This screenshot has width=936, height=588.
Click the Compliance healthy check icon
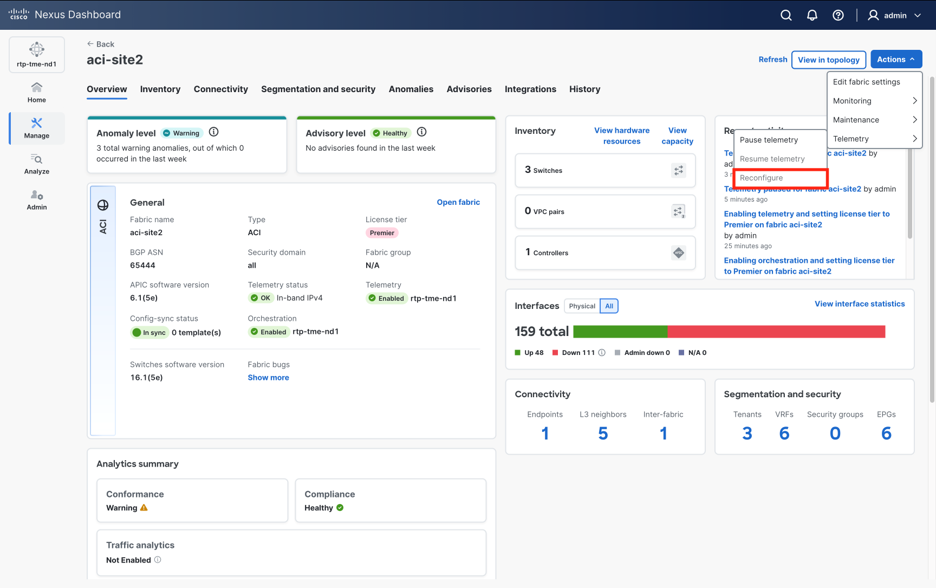[340, 507]
